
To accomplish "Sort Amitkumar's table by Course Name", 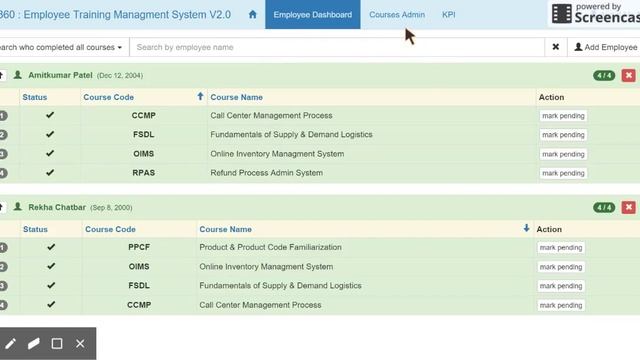I will pos(236,97).
